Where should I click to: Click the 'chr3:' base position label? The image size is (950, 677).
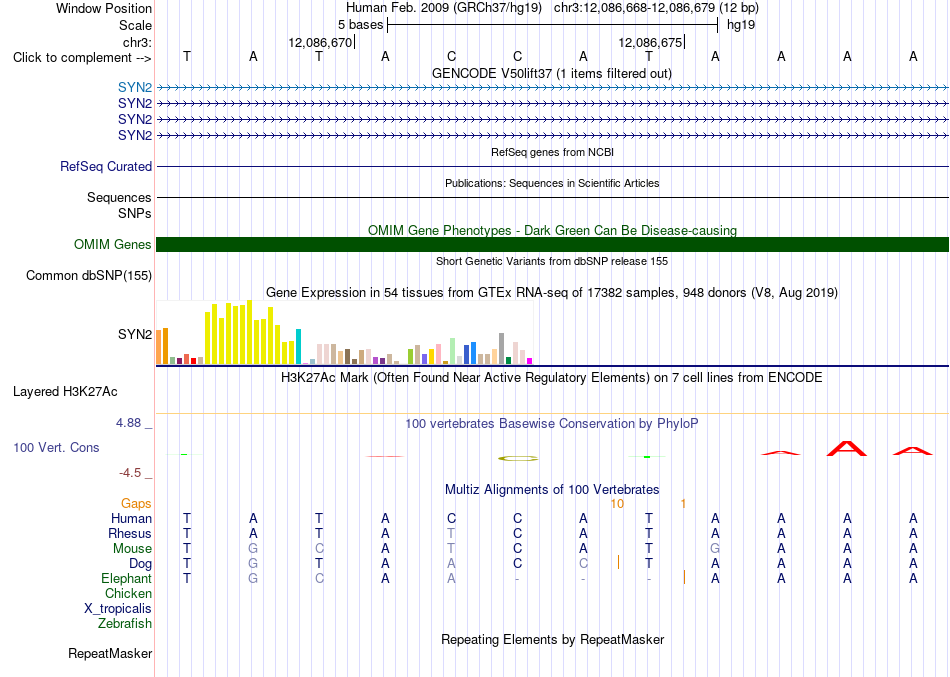pos(138,42)
